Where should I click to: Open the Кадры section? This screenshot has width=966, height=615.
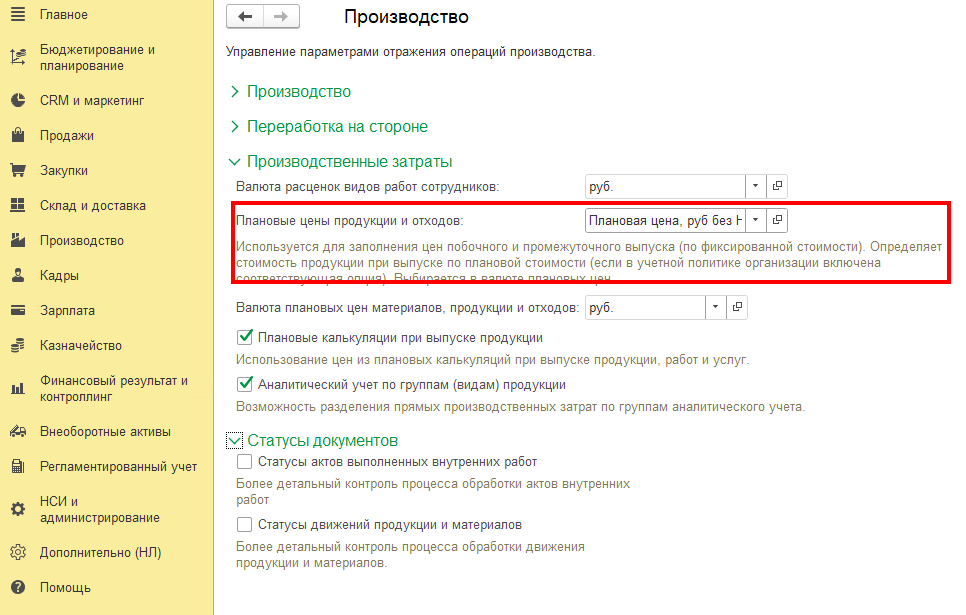click(x=59, y=275)
